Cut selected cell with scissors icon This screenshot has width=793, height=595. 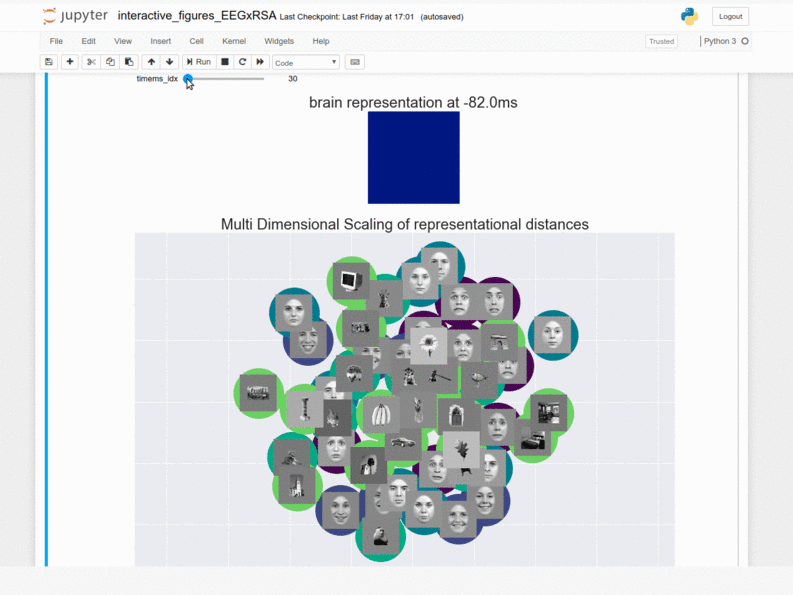pos(91,62)
